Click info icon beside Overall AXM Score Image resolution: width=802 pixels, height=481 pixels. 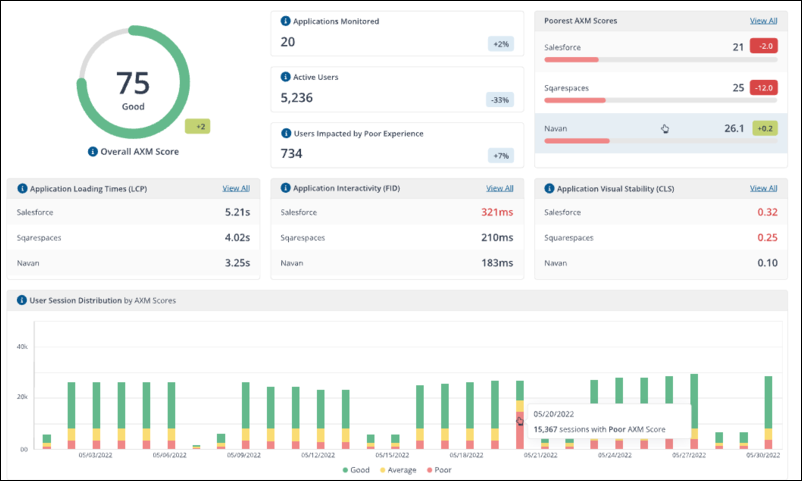(93, 152)
